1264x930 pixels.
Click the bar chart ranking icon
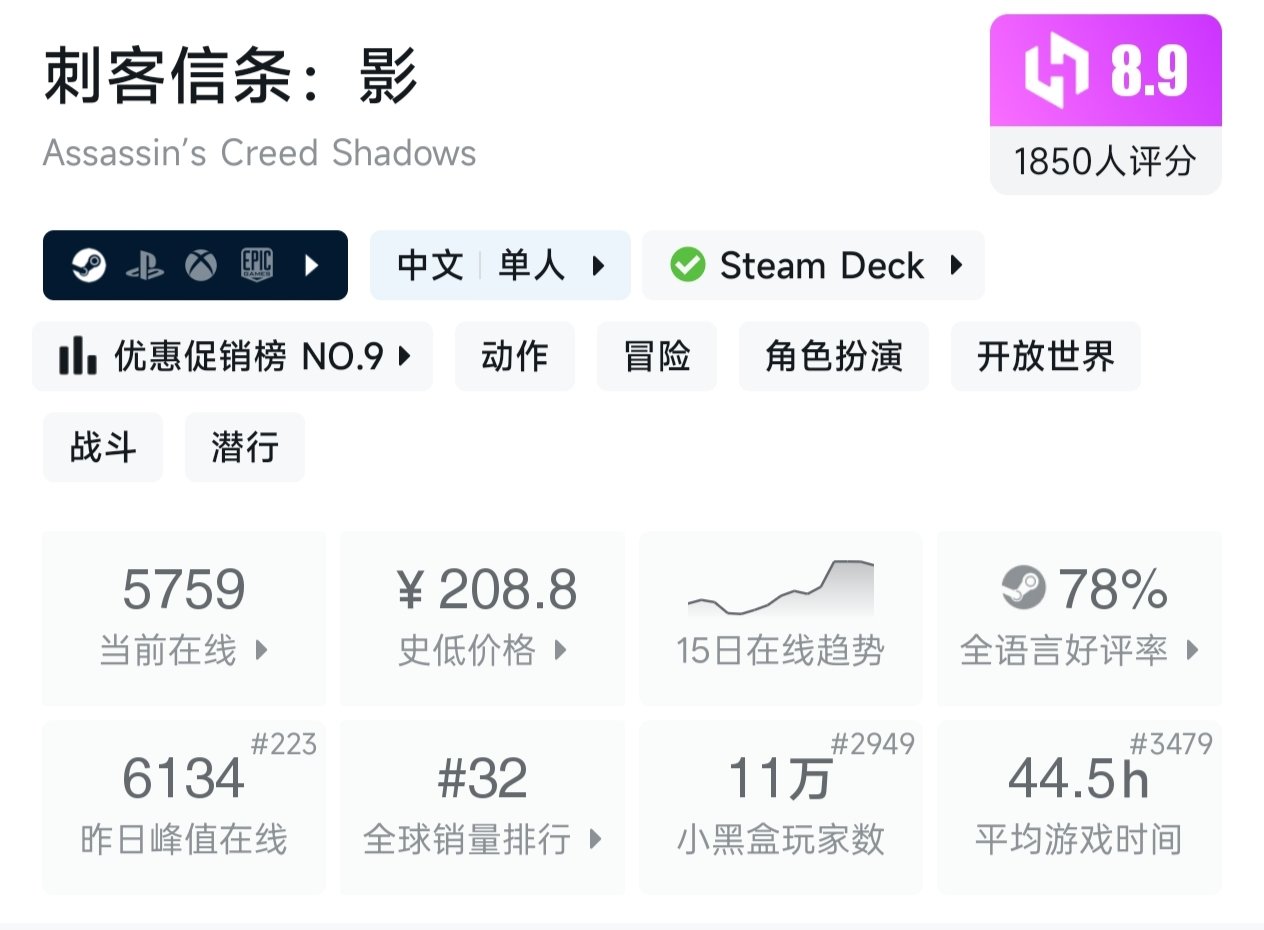[77, 356]
